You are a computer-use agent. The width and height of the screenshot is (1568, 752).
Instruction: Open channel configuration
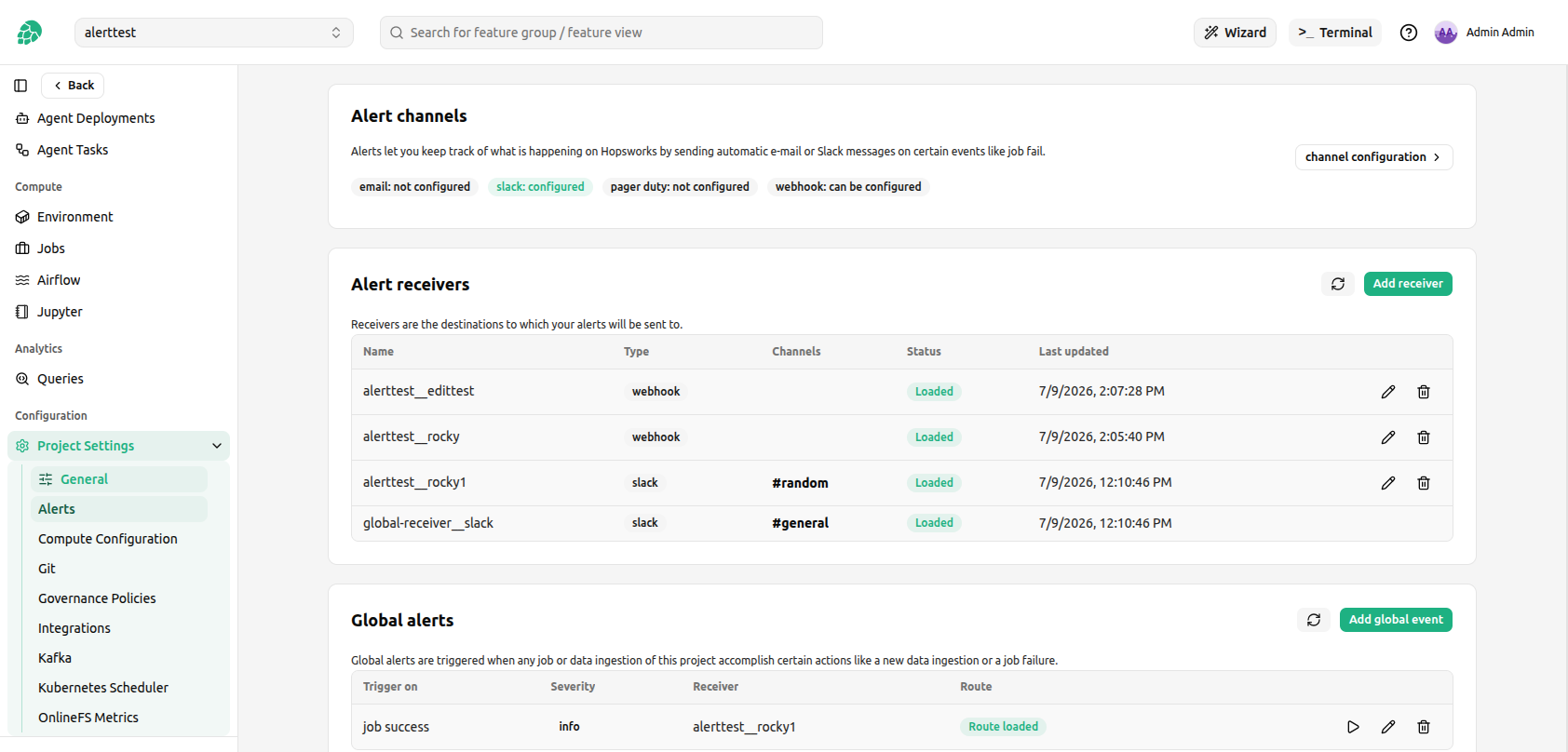point(1373,157)
